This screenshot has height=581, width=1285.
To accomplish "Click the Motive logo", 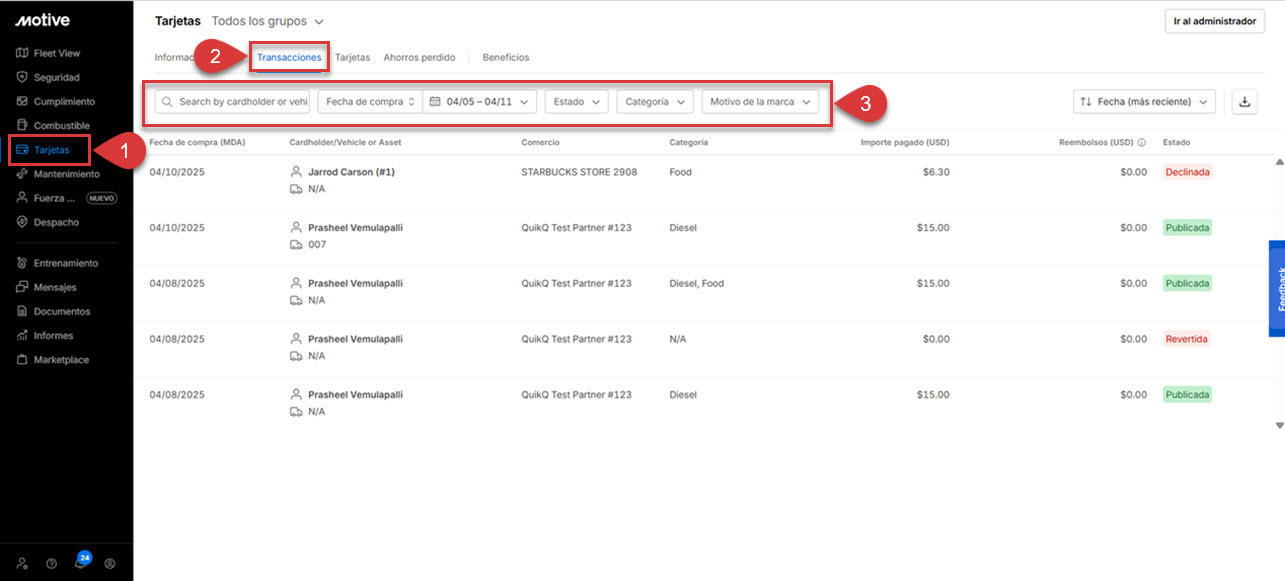I will click(x=42, y=20).
